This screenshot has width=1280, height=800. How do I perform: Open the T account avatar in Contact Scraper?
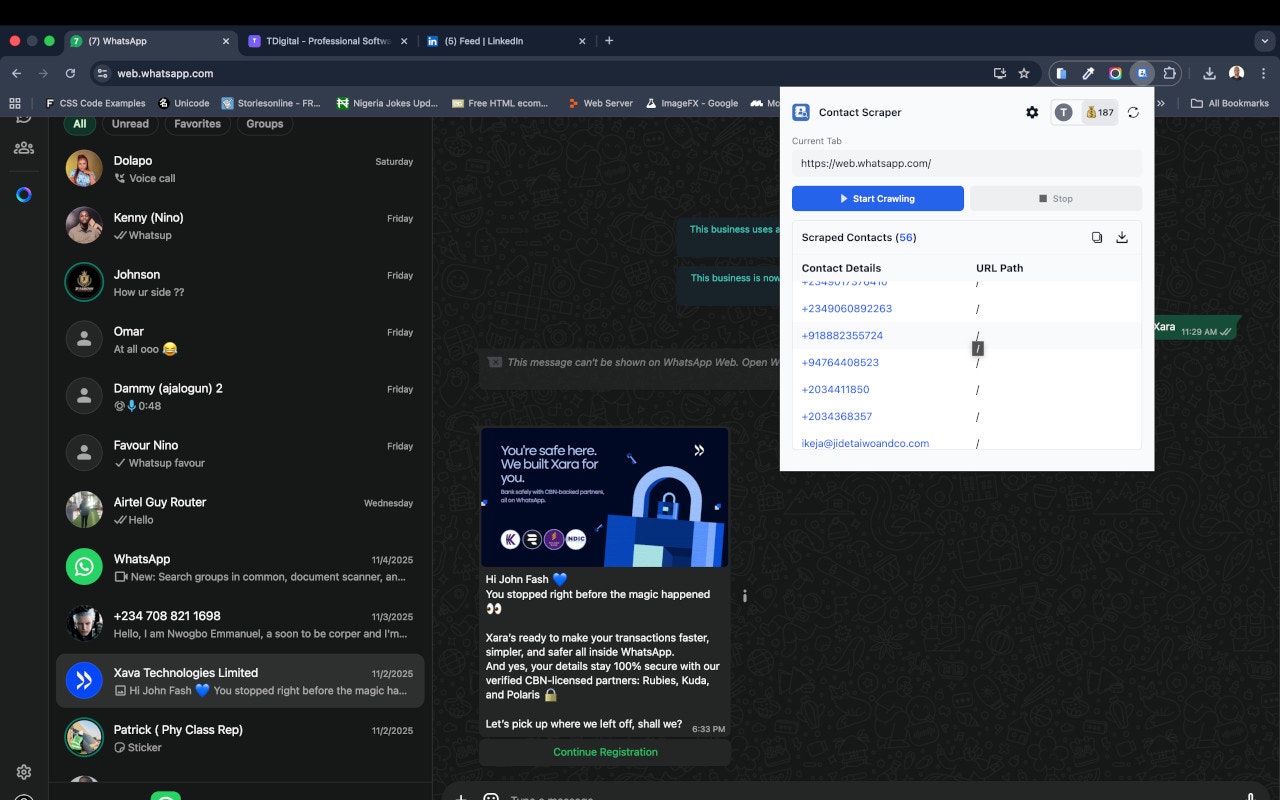click(1063, 113)
